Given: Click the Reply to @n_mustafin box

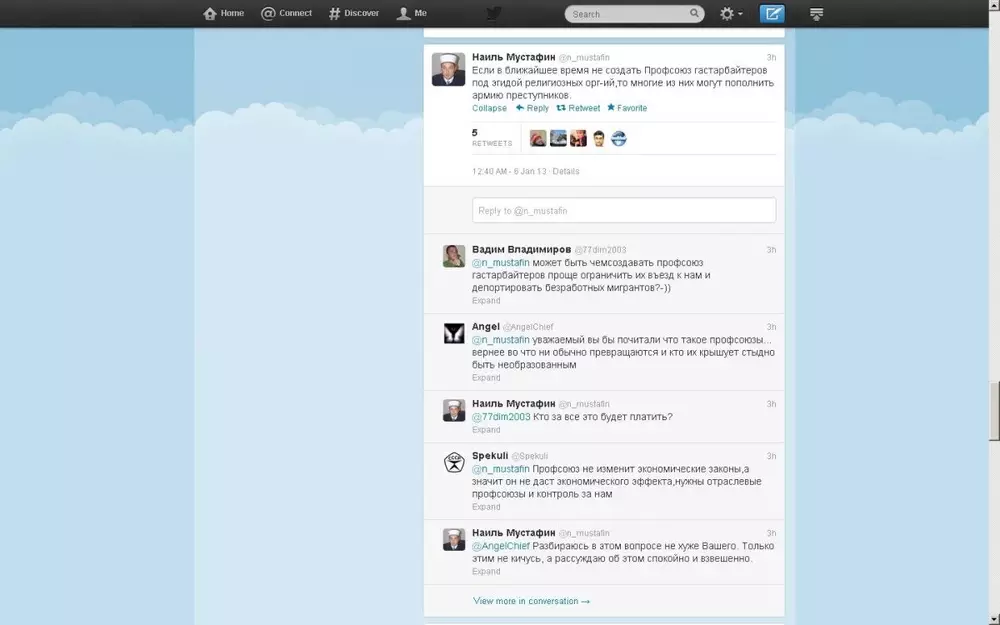Looking at the screenshot, I should pyautogui.click(x=623, y=210).
